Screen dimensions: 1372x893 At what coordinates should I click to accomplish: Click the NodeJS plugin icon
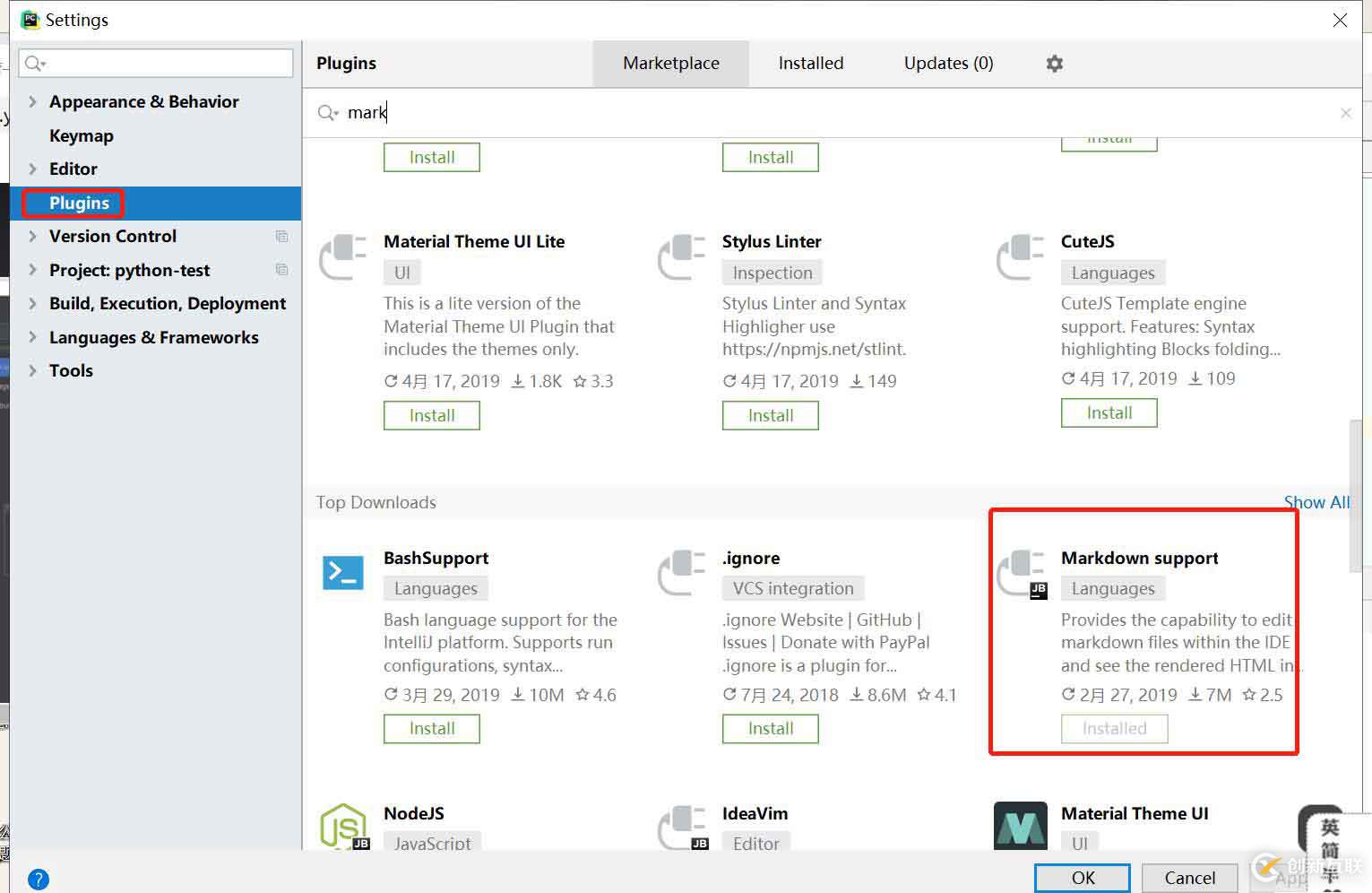tap(344, 826)
